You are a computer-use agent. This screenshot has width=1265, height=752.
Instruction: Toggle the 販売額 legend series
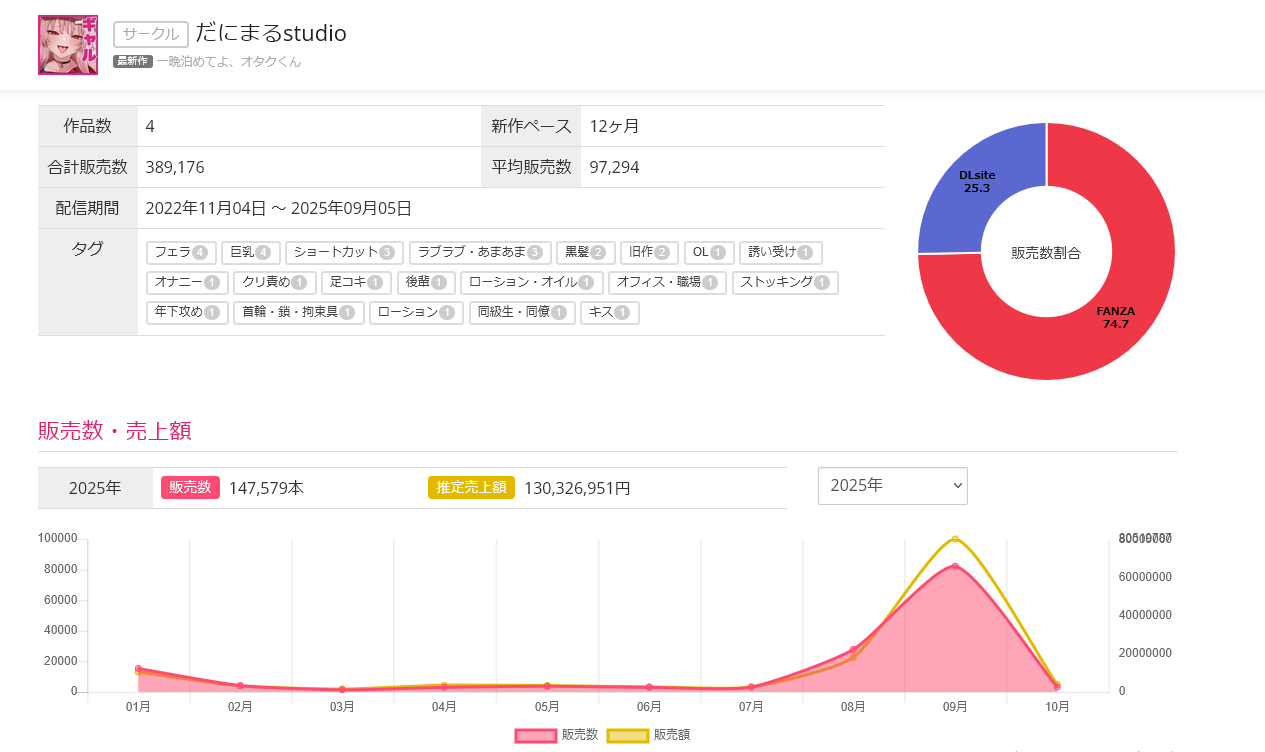(648, 735)
